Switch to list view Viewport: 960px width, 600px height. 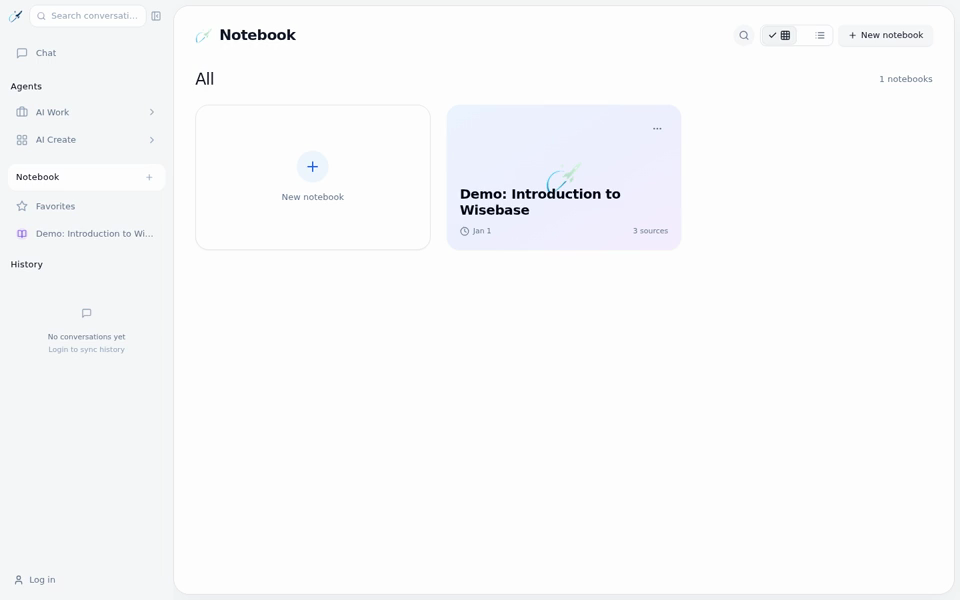point(820,36)
